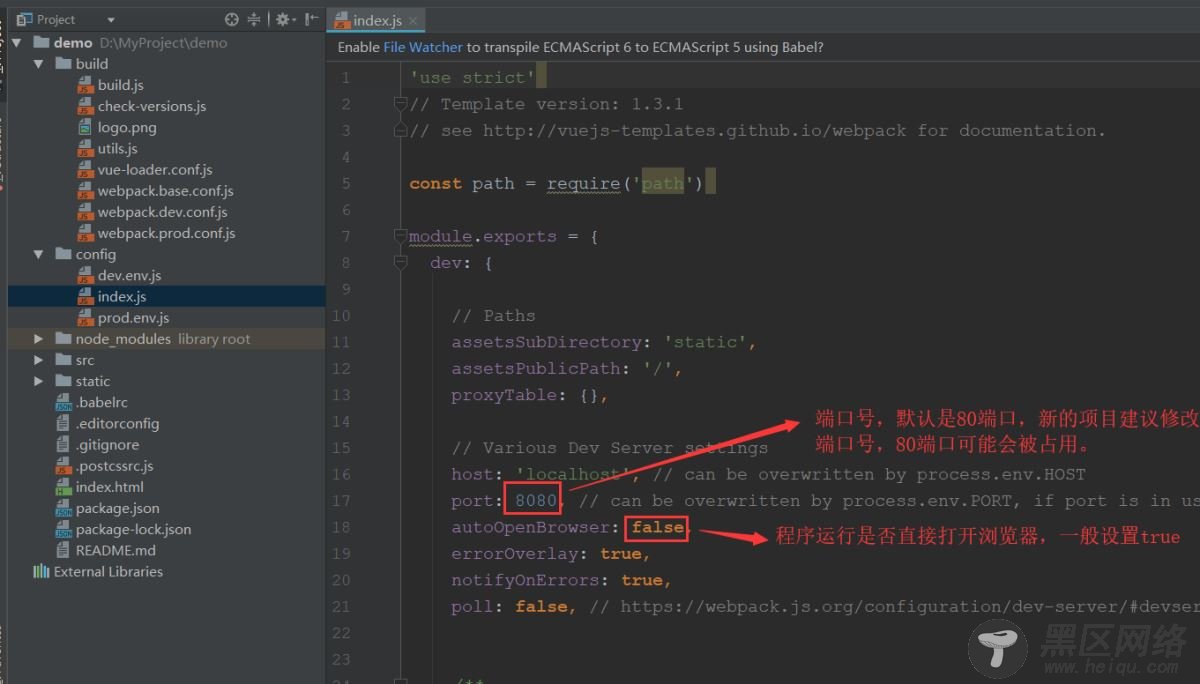1200x684 pixels.
Task: Click the node_modules folder icon
Action: [x=63, y=339]
